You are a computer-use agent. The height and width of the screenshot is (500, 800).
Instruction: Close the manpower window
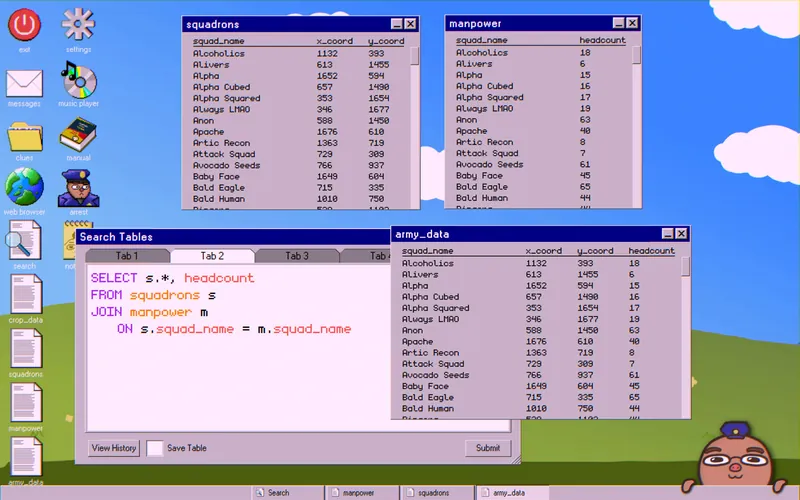point(632,23)
